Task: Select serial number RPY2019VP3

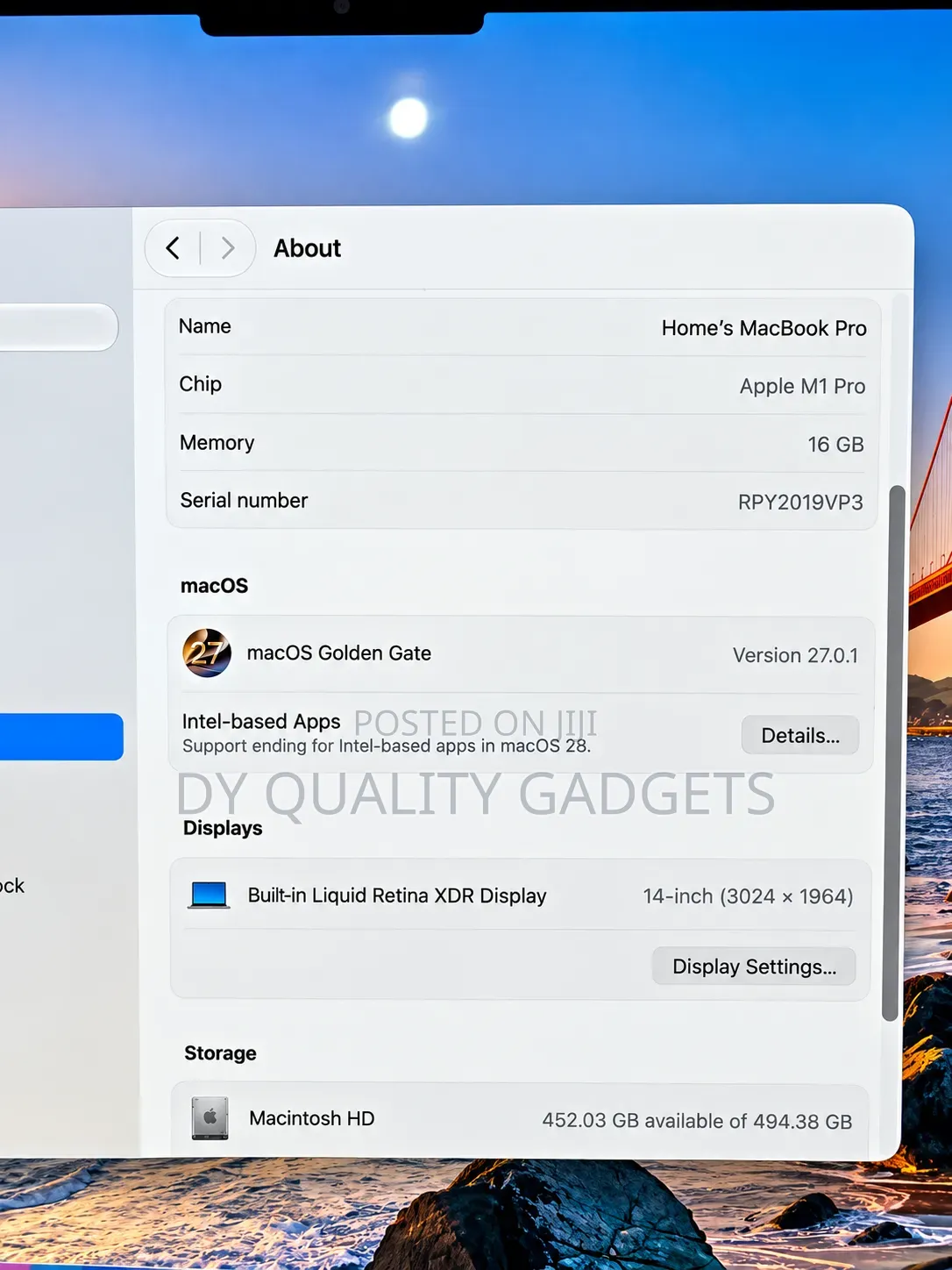Action: click(800, 502)
